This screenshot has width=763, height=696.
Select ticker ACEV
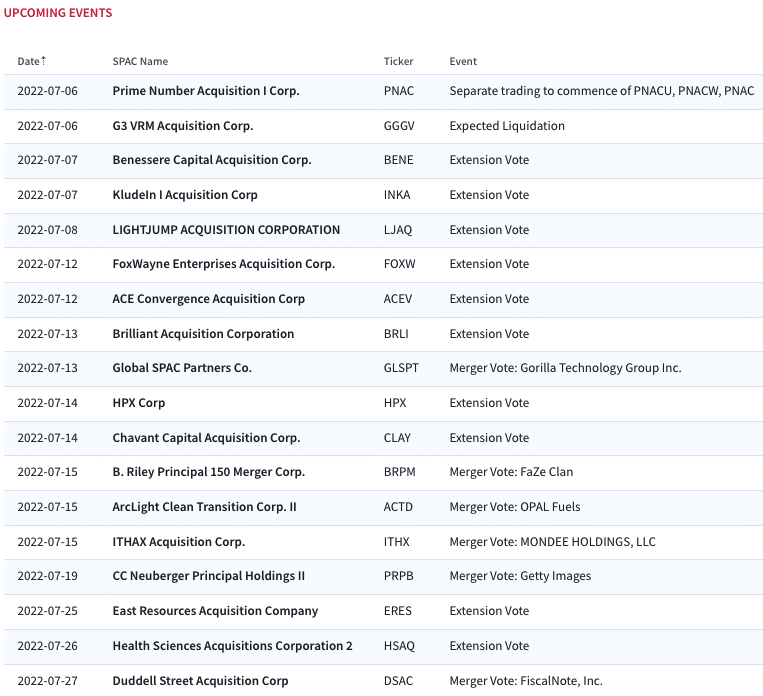398,299
